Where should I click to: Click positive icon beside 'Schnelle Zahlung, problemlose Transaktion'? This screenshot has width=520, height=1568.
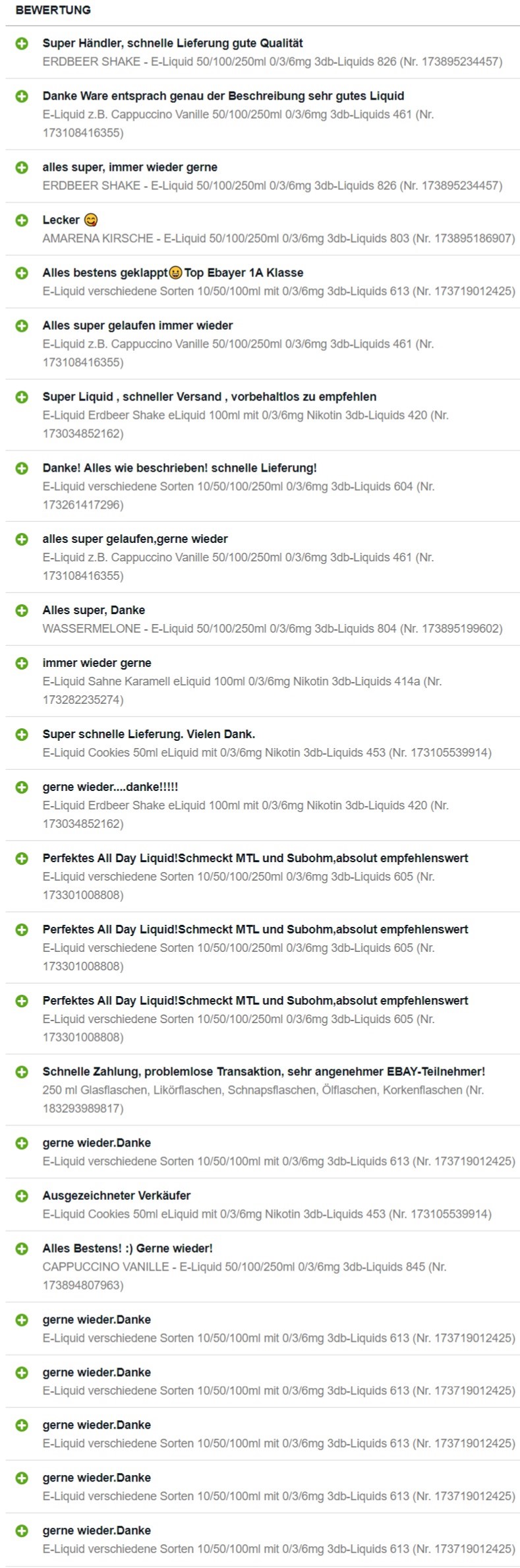(x=22, y=1073)
